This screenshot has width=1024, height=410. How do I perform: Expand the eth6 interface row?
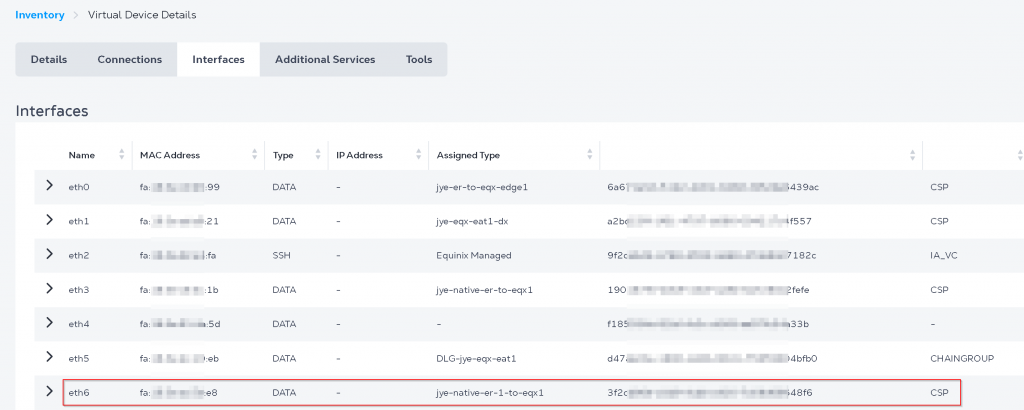coord(48,391)
